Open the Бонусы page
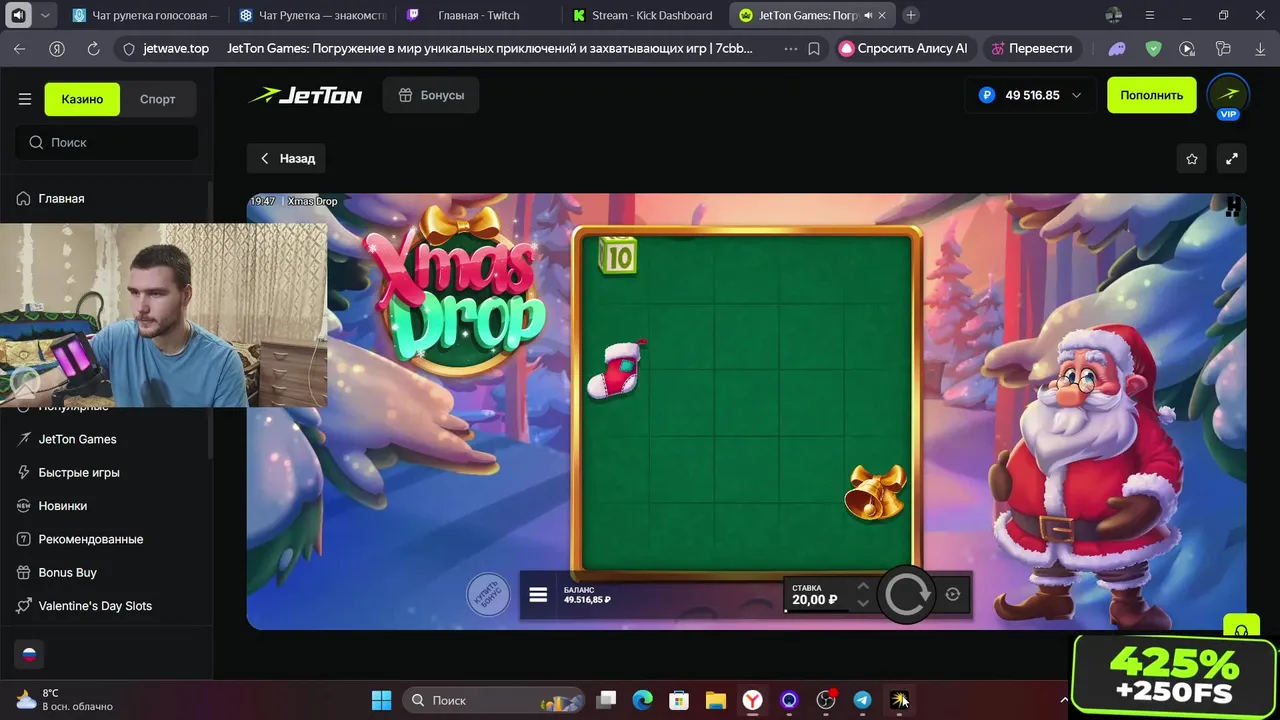Image resolution: width=1280 pixels, height=720 pixels. 431,95
